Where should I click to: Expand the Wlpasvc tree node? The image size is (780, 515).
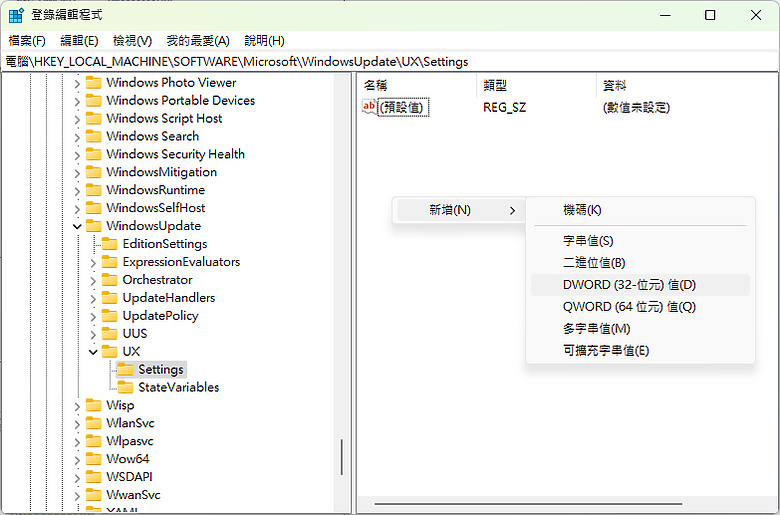77,442
